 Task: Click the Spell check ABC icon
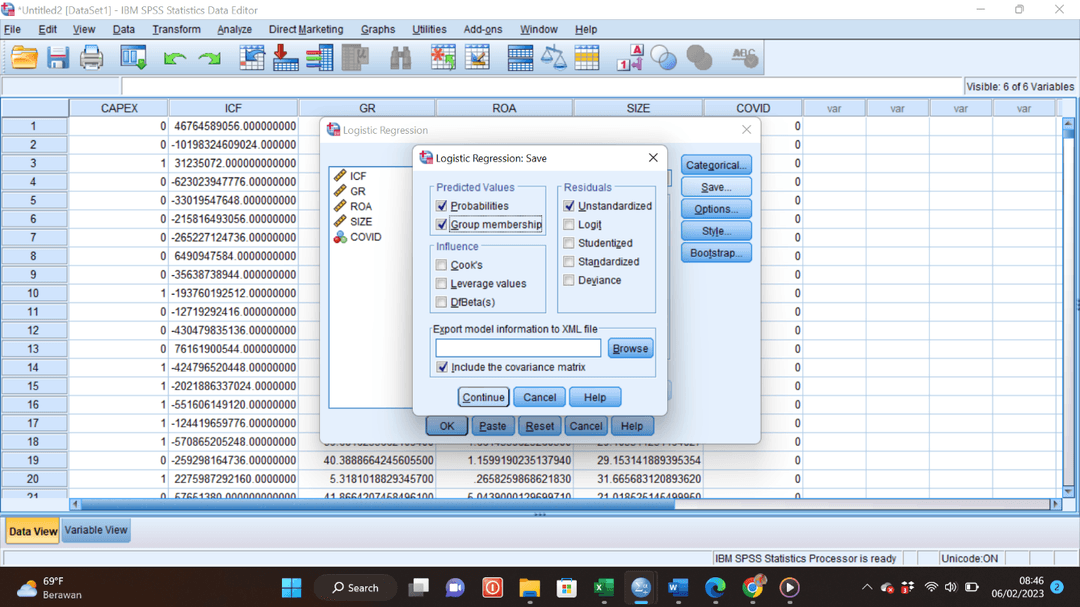click(x=745, y=58)
